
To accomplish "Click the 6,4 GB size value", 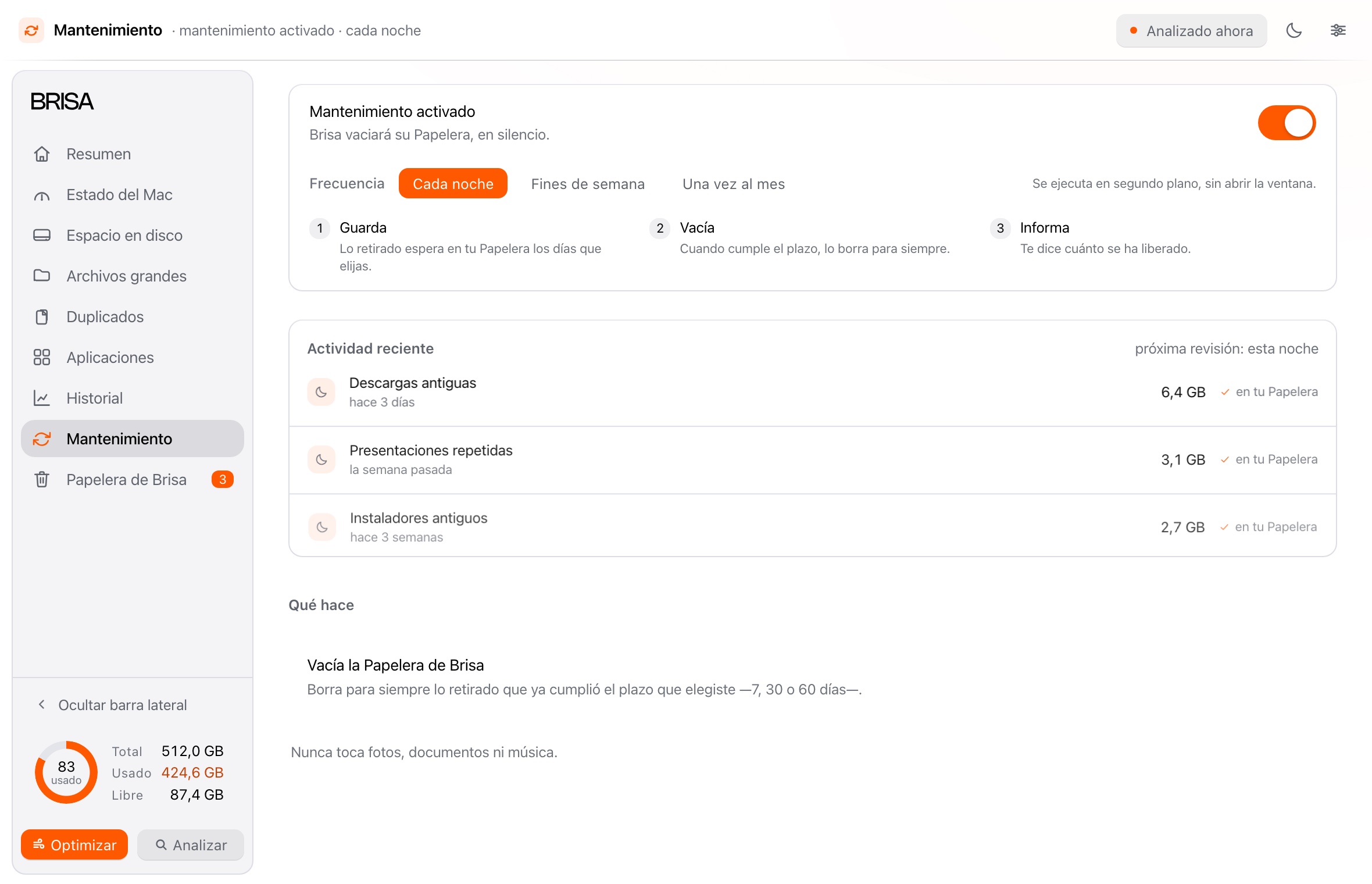I will (1183, 393).
